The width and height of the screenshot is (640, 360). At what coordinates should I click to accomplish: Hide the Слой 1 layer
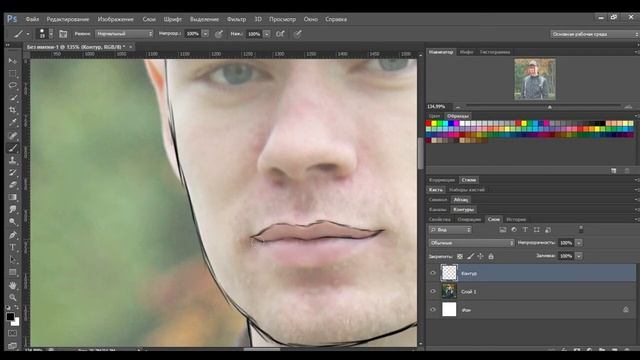pos(433,291)
